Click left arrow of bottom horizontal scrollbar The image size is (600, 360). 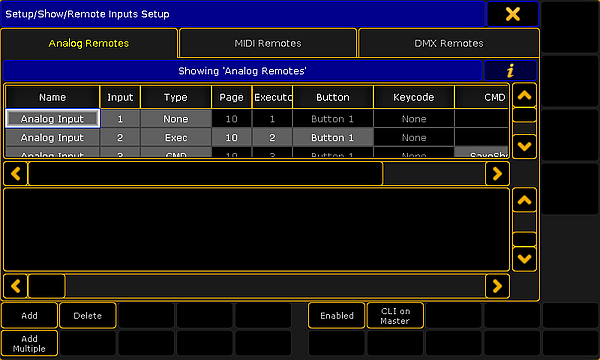[x=16, y=286]
